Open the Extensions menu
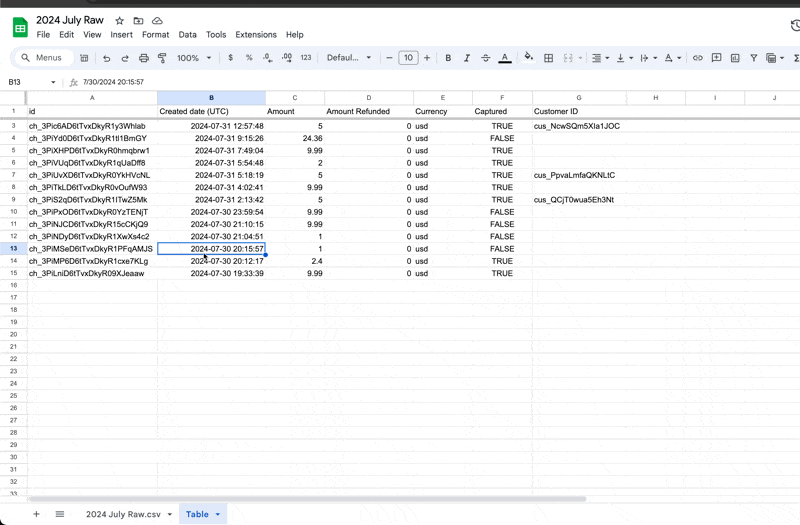The image size is (800, 525). pyautogui.click(x=256, y=35)
